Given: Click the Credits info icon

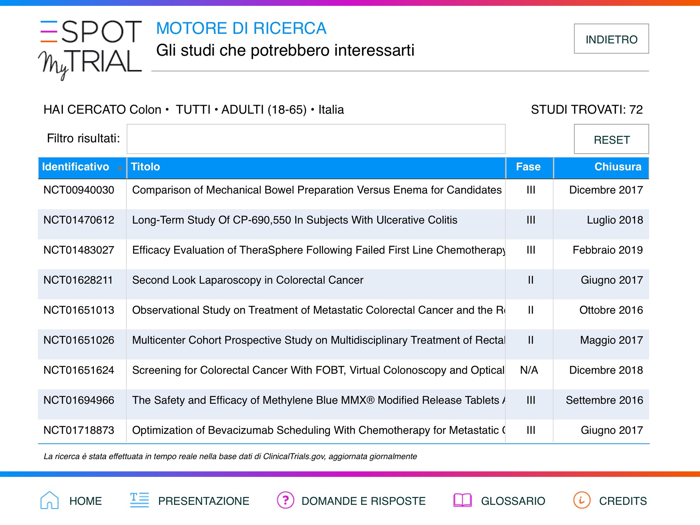Looking at the screenshot, I should pyautogui.click(x=582, y=500).
